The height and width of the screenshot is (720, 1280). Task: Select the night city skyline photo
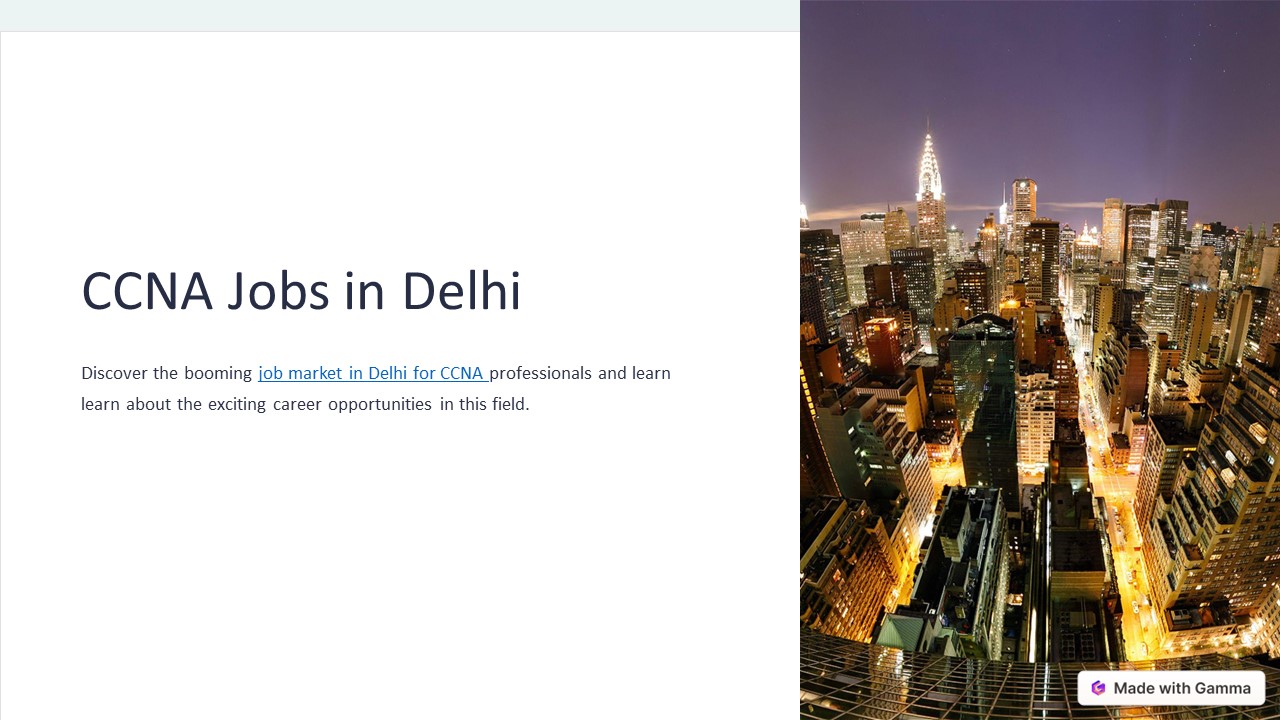click(x=1040, y=360)
